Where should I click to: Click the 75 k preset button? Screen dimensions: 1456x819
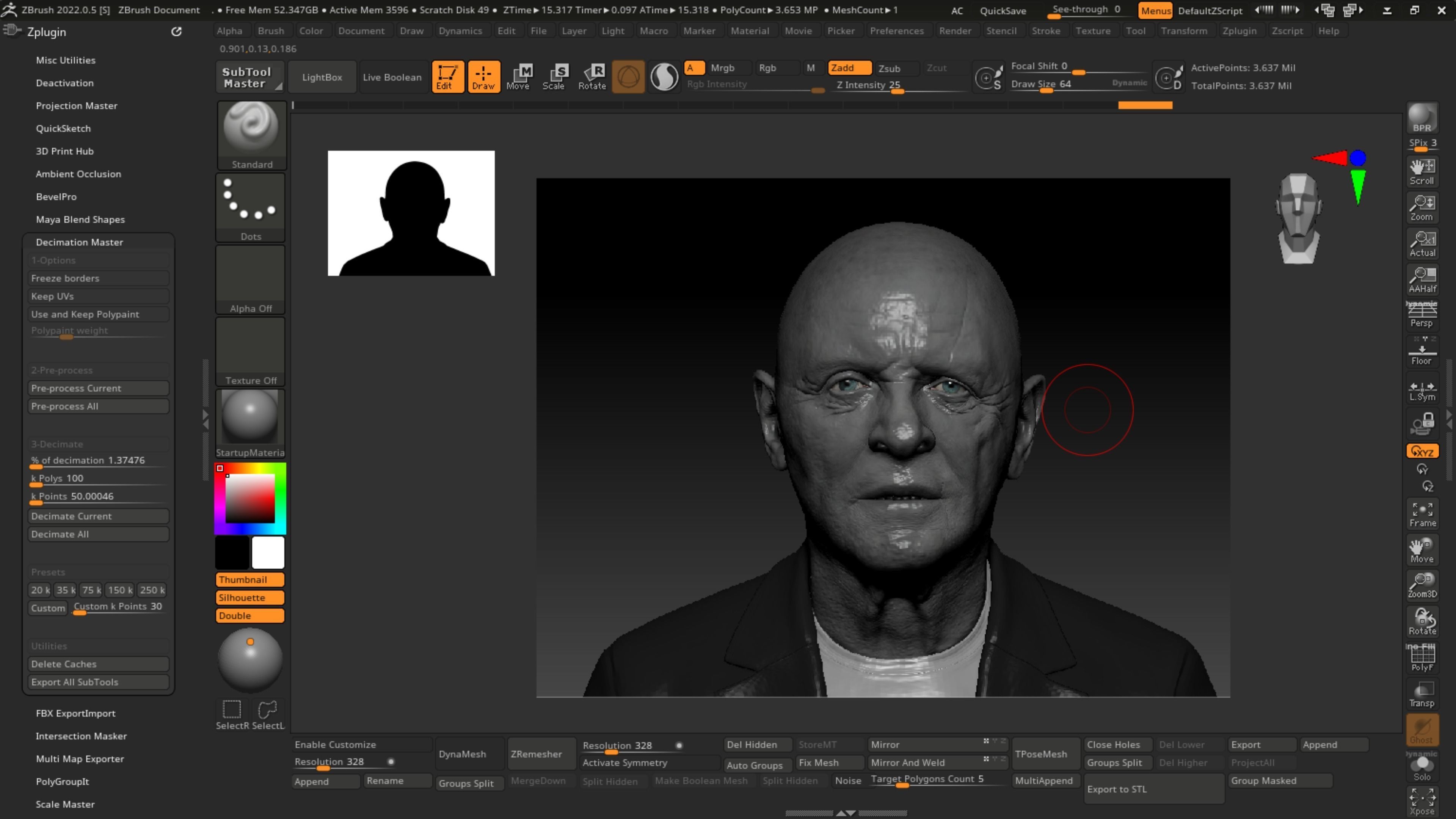click(91, 590)
